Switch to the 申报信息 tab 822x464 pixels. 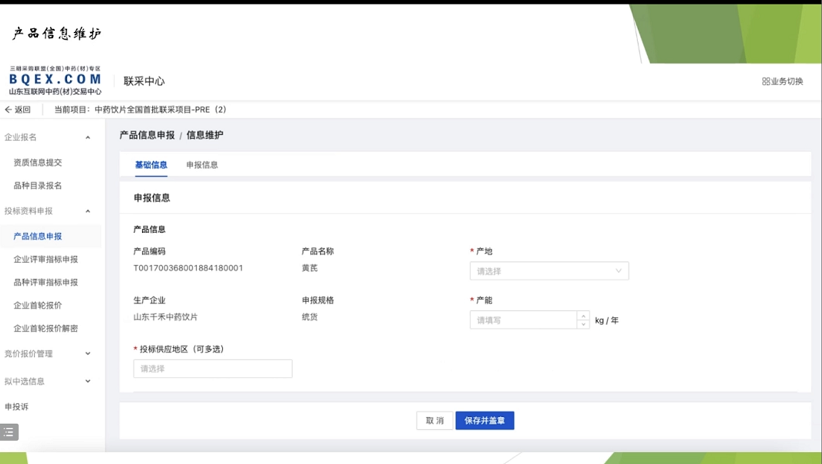(x=202, y=165)
